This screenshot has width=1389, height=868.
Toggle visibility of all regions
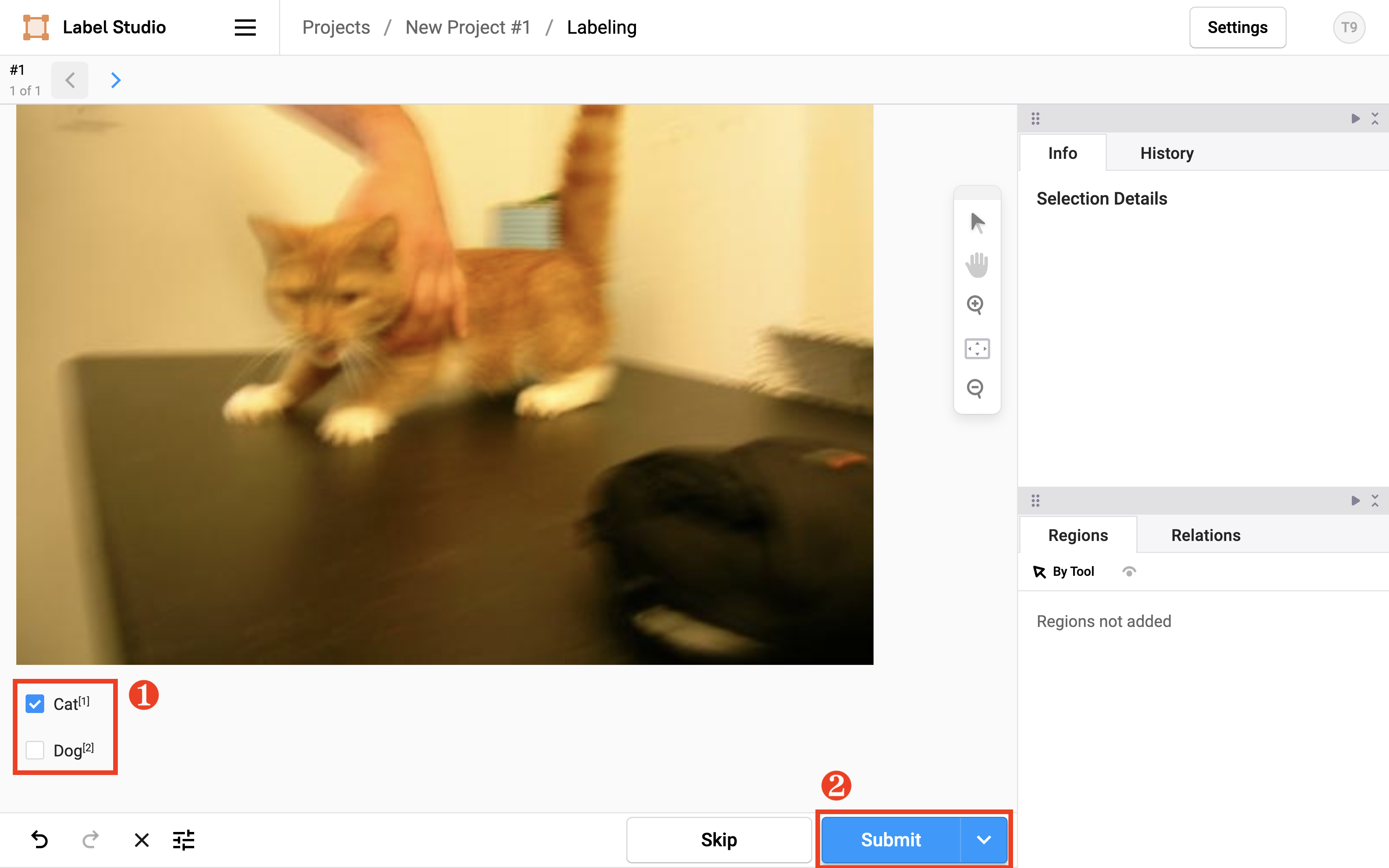click(x=1129, y=572)
